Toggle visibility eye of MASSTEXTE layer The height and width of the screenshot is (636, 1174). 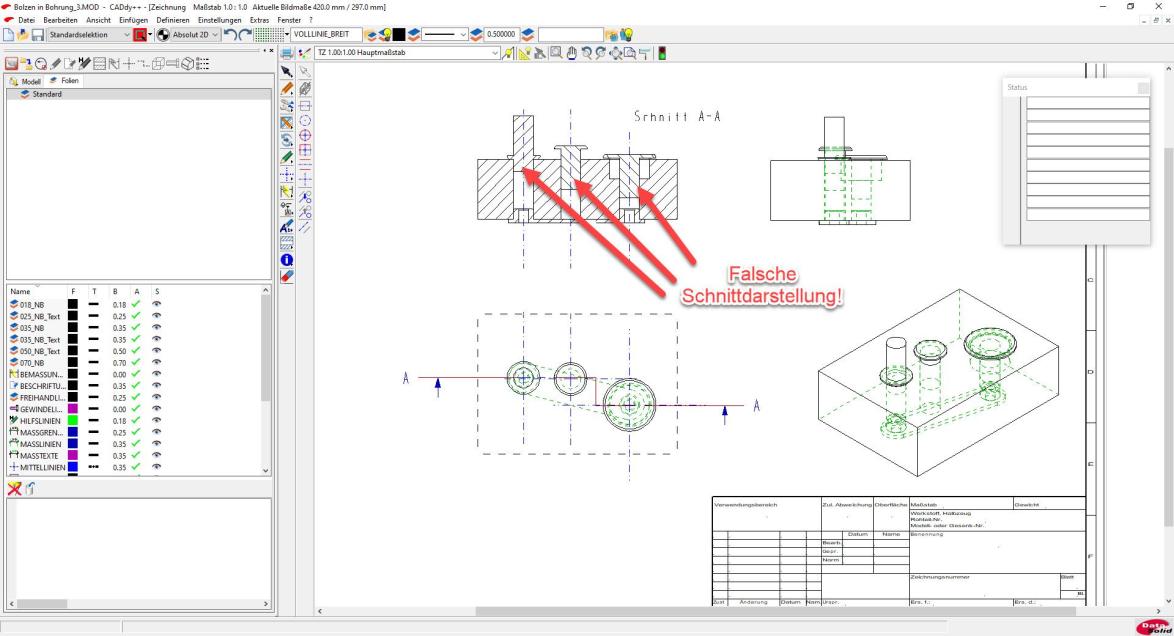157,455
